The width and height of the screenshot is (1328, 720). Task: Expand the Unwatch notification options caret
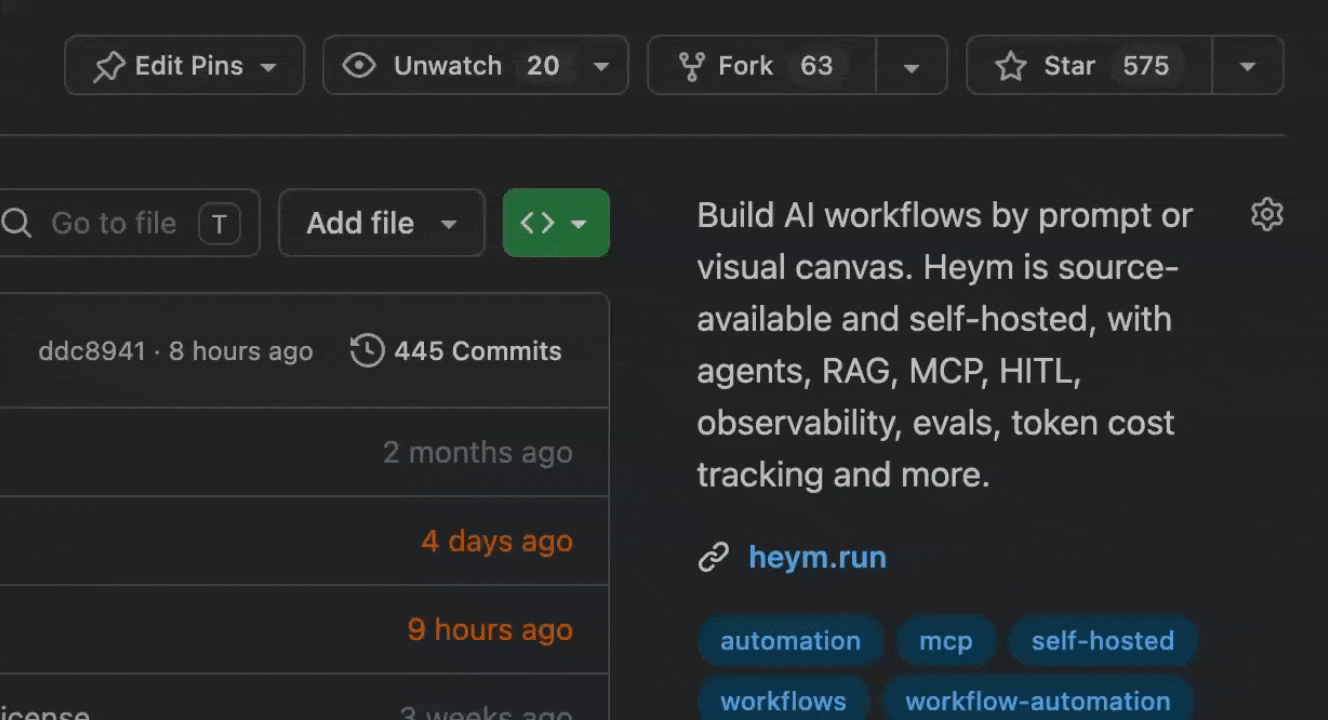pyautogui.click(x=601, y=67)
